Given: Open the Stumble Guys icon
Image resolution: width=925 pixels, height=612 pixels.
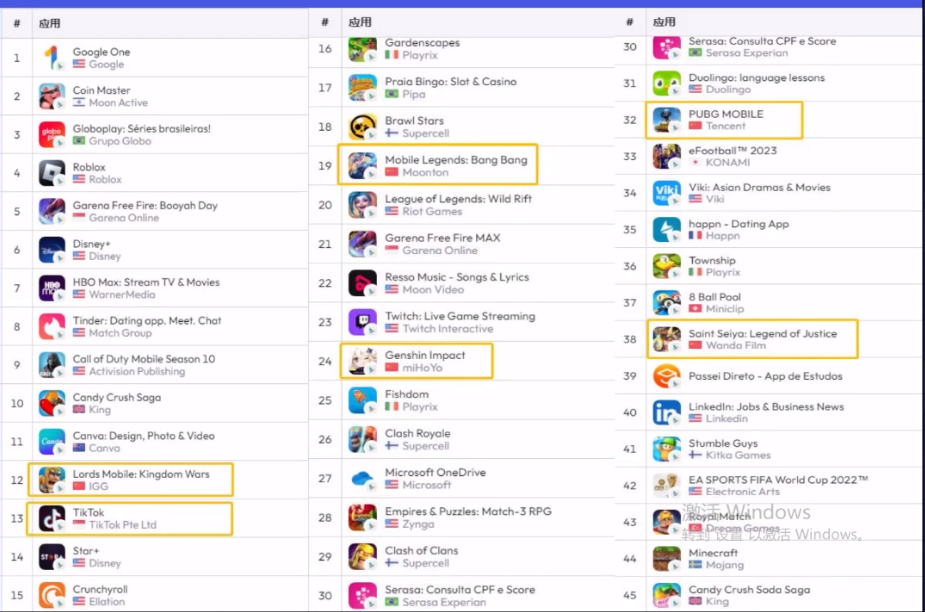Looking at the screenshot, I should pos(667,449).
